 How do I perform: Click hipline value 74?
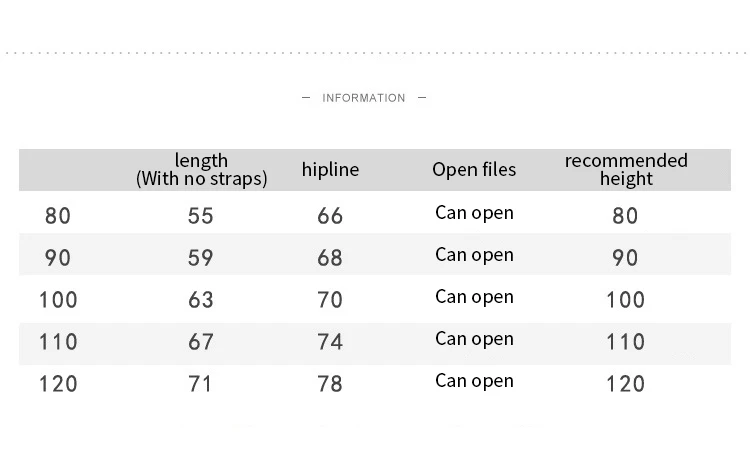[330, 342]
